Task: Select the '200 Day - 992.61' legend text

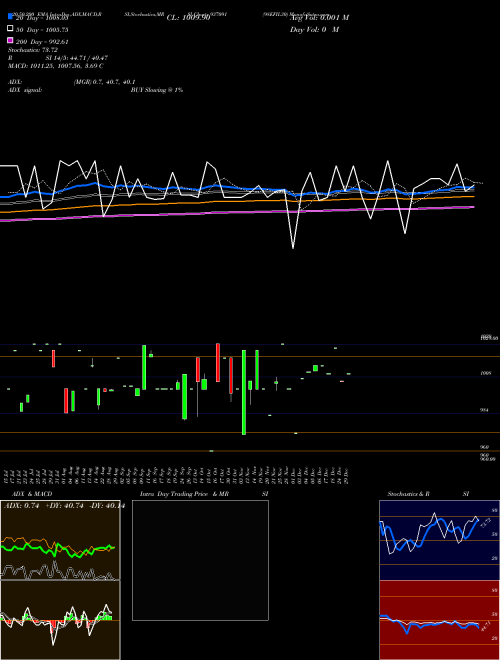Action: [x=42, y=42]
